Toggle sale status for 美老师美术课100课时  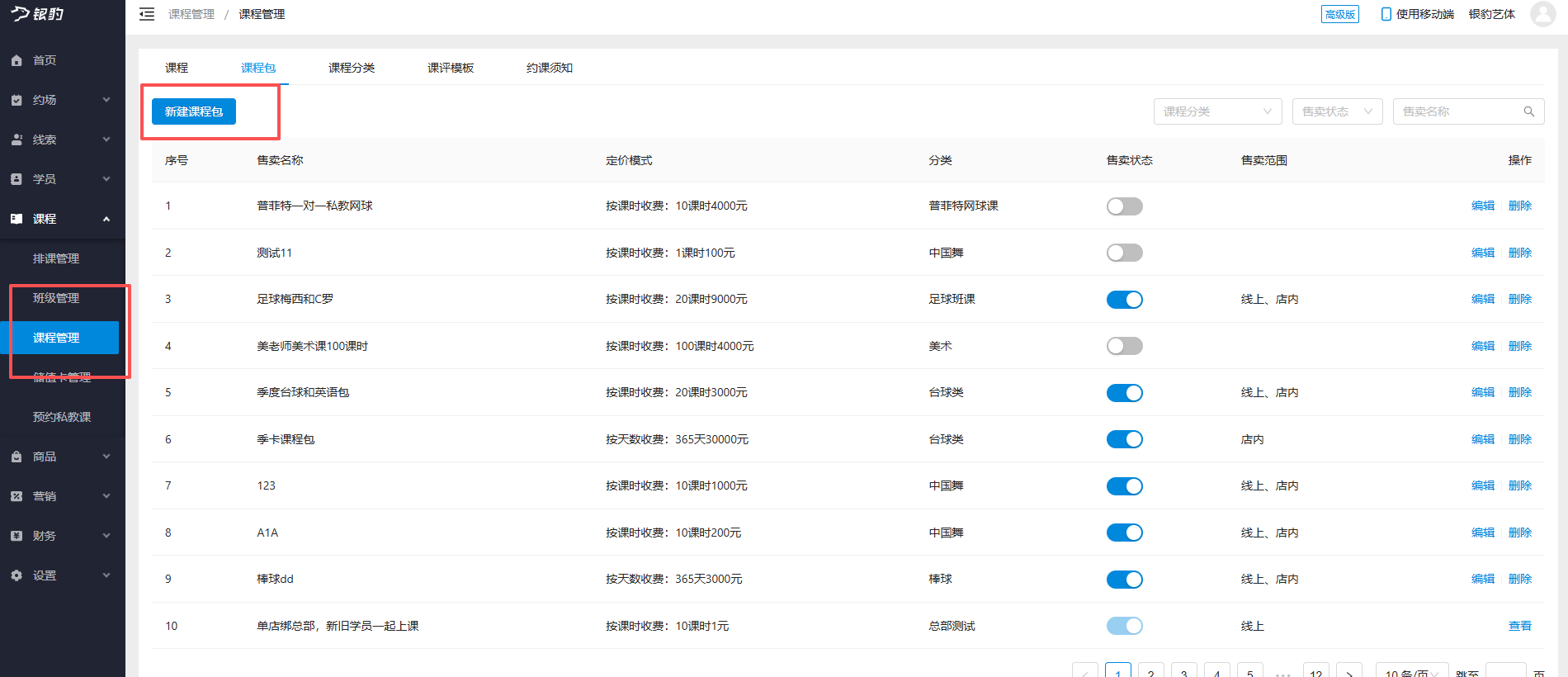click(x=1124, y=346)
